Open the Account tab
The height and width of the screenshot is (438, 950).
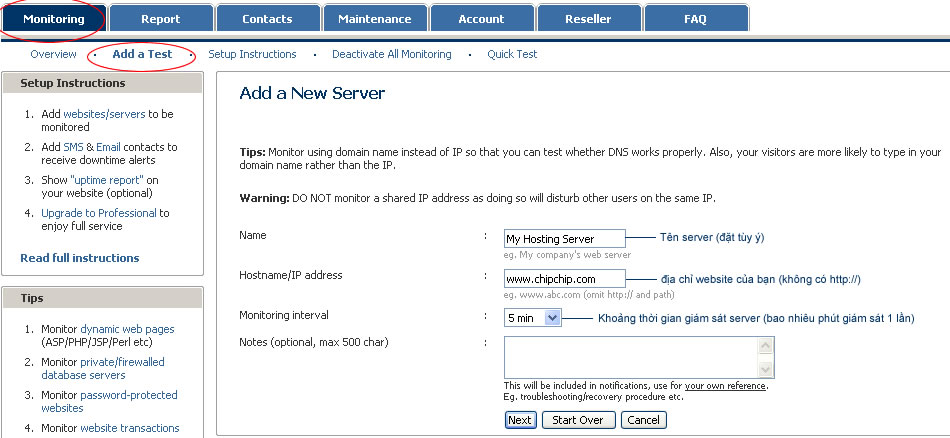481,18
